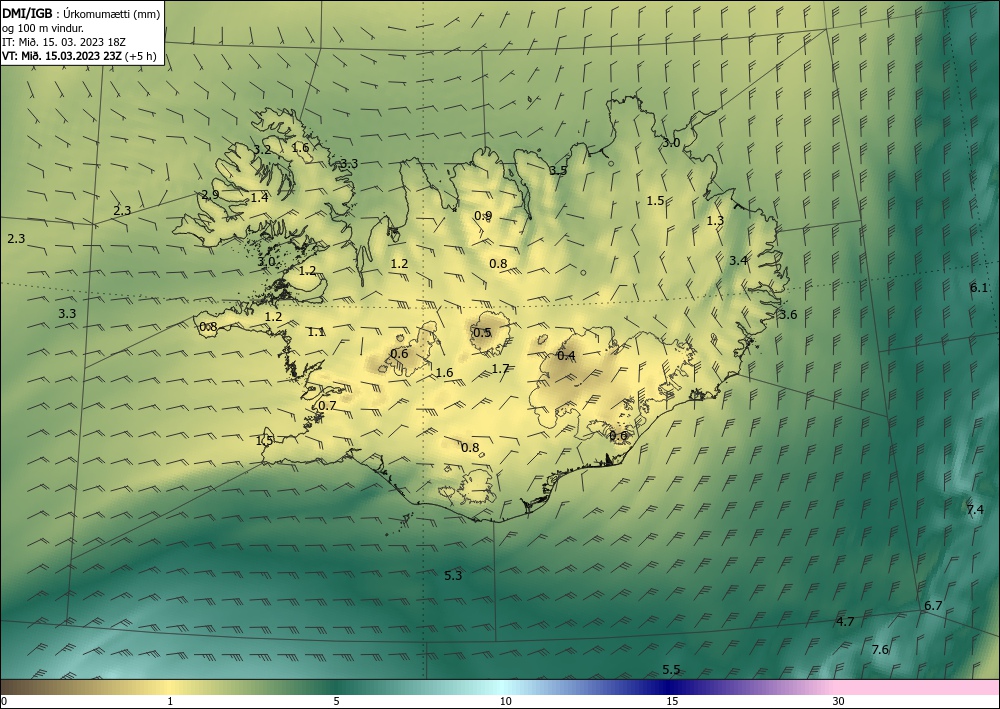This screenshot has width=1000, height=709.
Task: Select the Úrkomumætti (mm) label
Action: 112,14
